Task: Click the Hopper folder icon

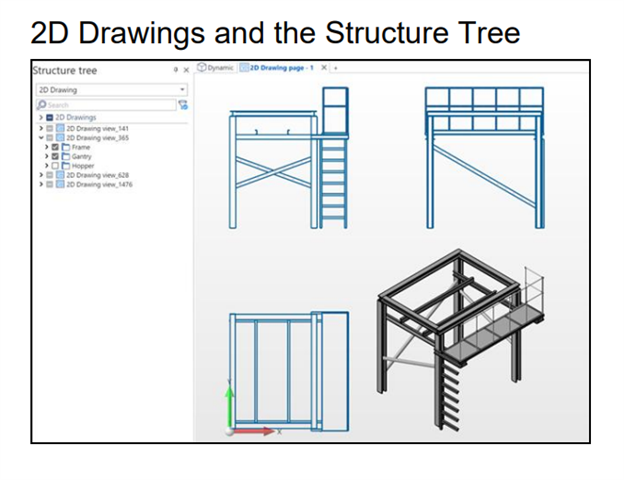Action: (65, 166)
